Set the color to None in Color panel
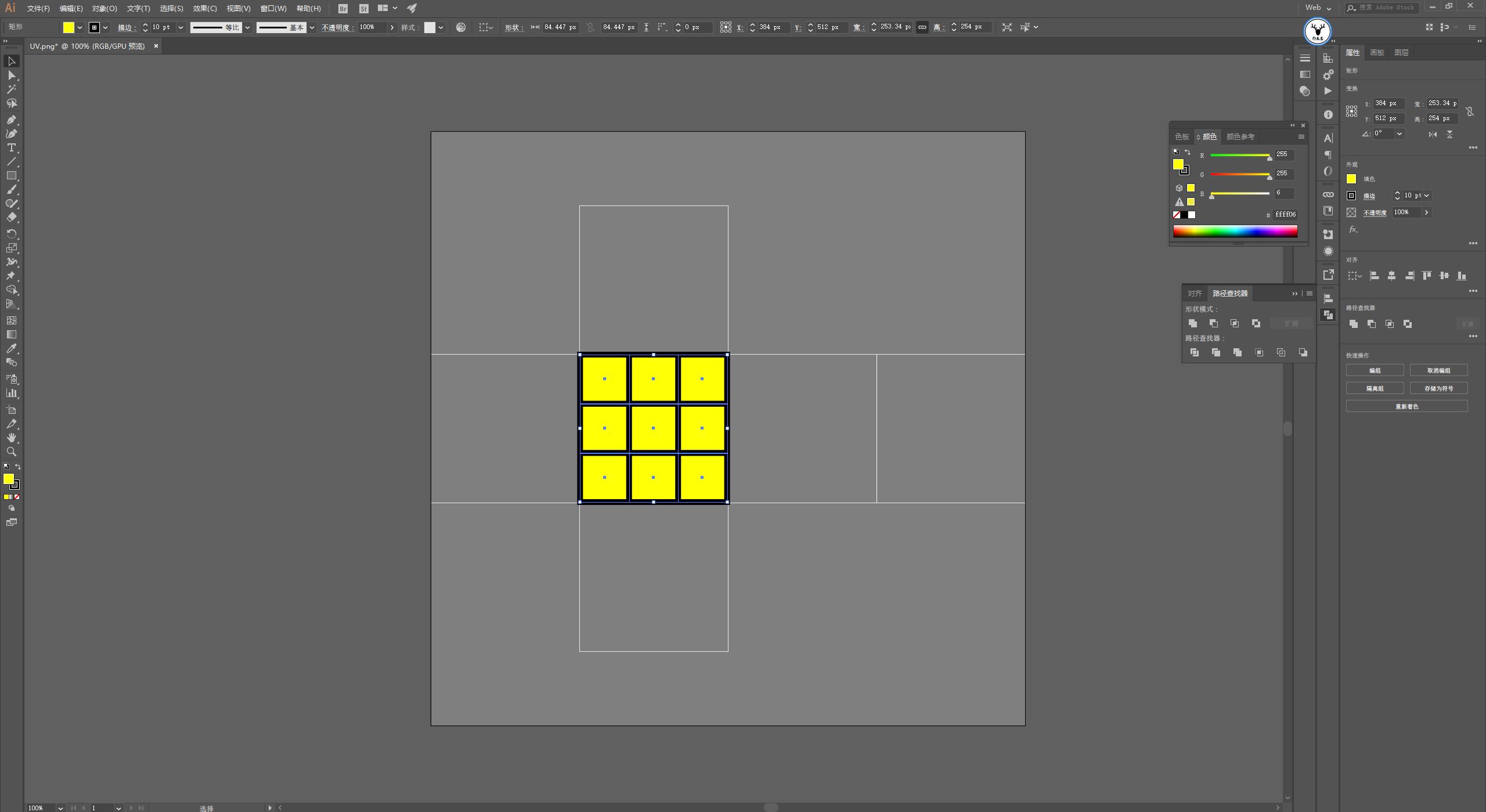This screenshot has height=812, width=1486. (x=1177, y=215)
